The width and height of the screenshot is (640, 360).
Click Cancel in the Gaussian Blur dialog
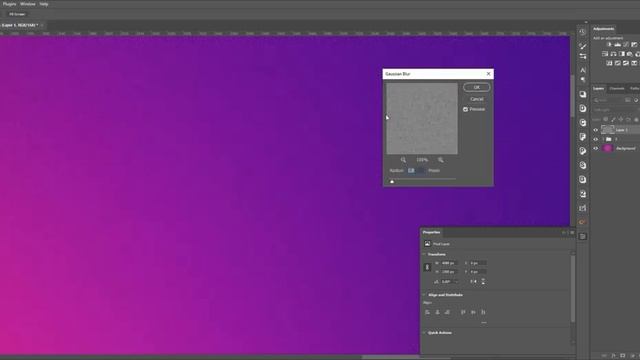[x=476, y=99]
